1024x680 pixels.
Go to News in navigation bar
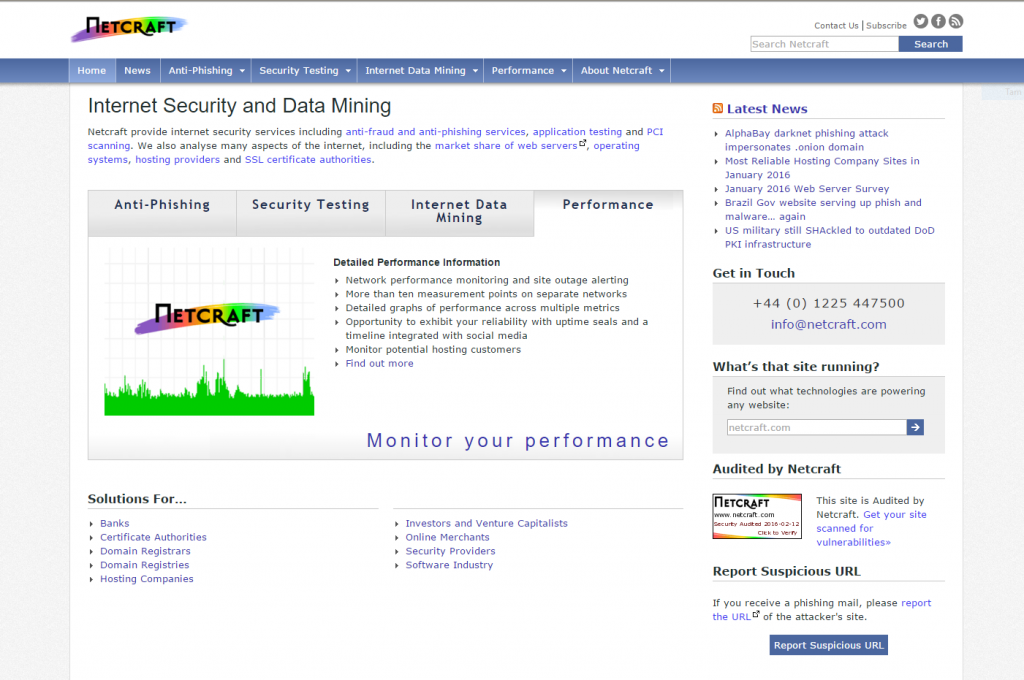137,71
